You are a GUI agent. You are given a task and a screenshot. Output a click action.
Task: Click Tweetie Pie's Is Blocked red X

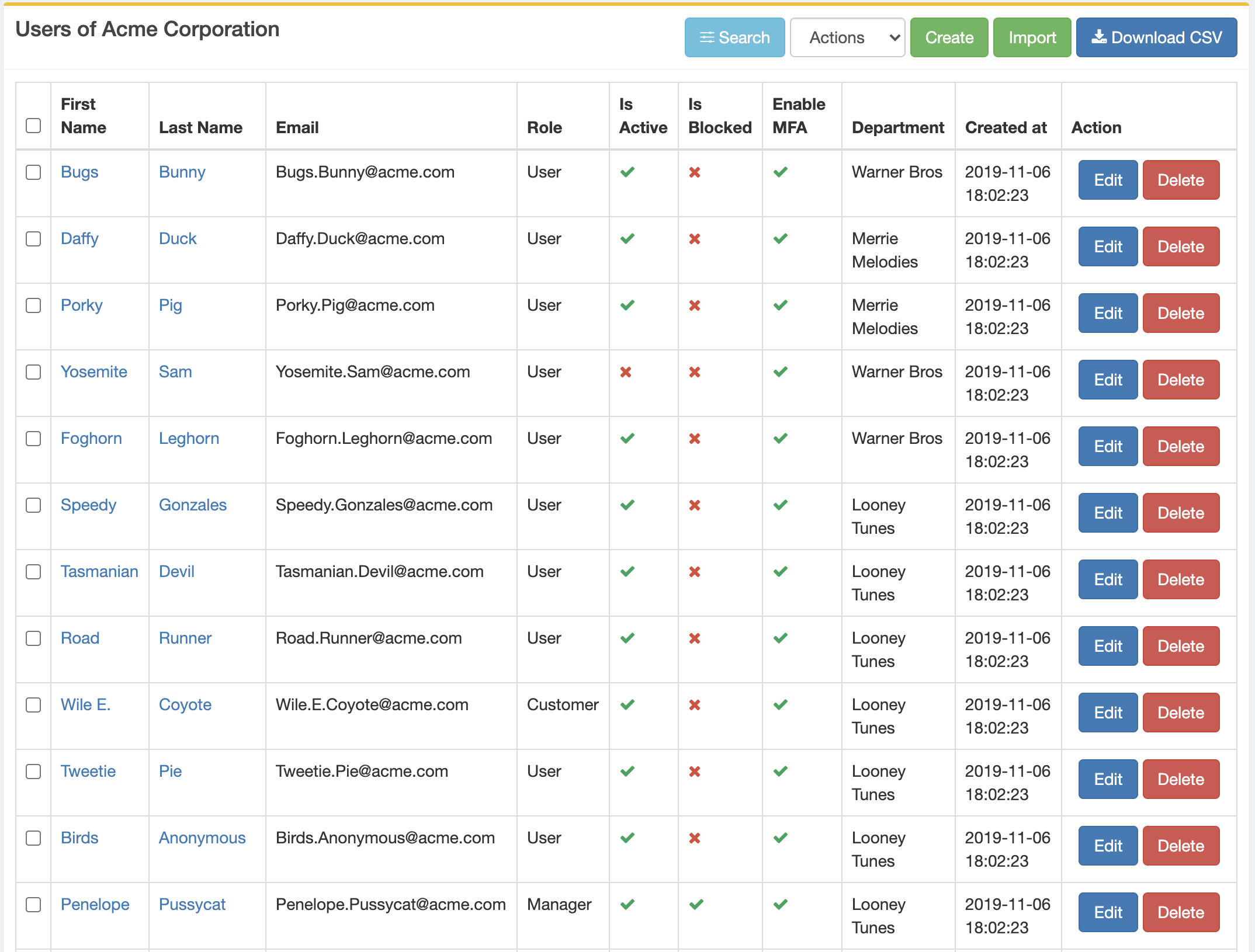click(x=695, y=772)
